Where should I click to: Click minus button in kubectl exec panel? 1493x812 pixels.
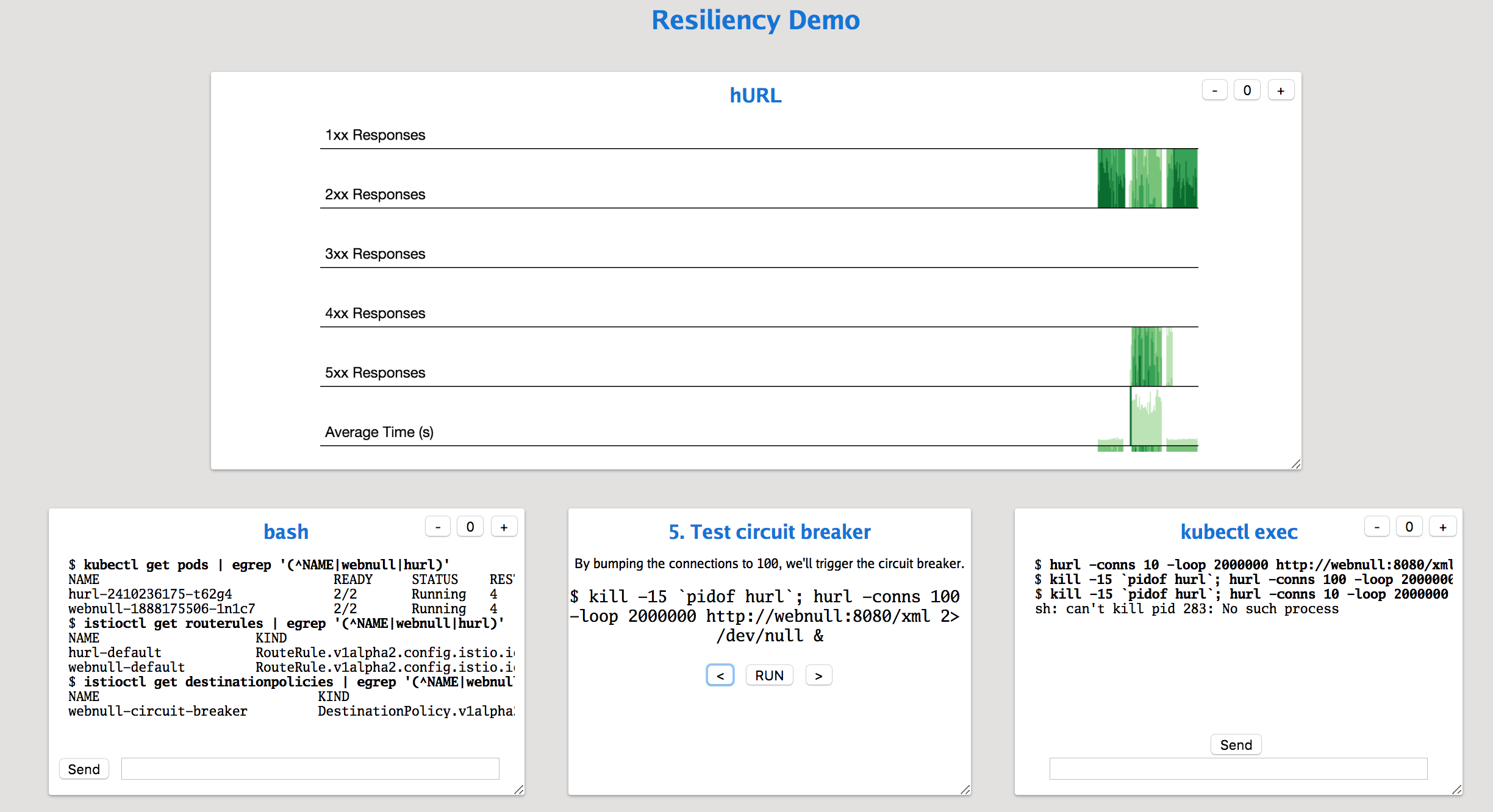[1377, 527]
